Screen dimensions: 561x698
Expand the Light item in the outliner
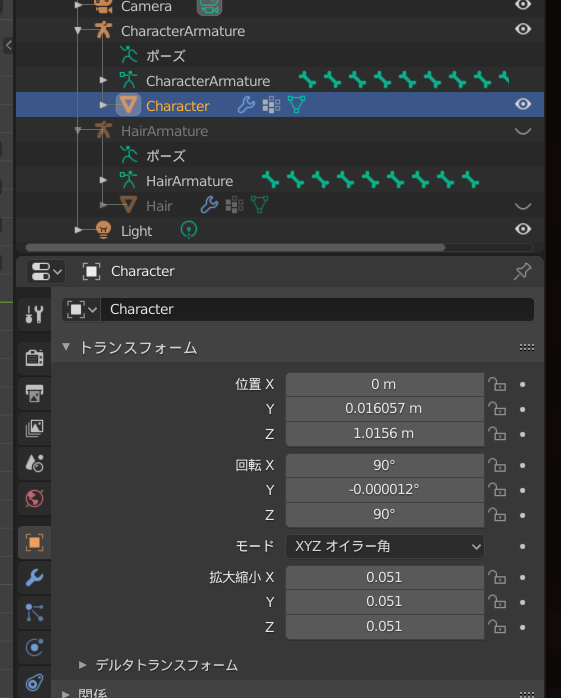click(x=78, y=230)
